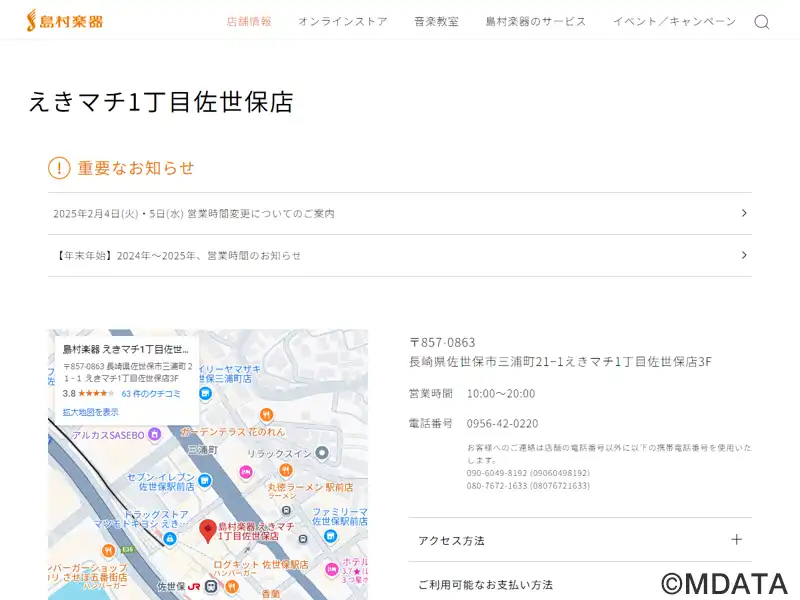Open the 島村楽器のサービス menu
The height and width of the screenshot is (600, 800).
tap(535, 21)
